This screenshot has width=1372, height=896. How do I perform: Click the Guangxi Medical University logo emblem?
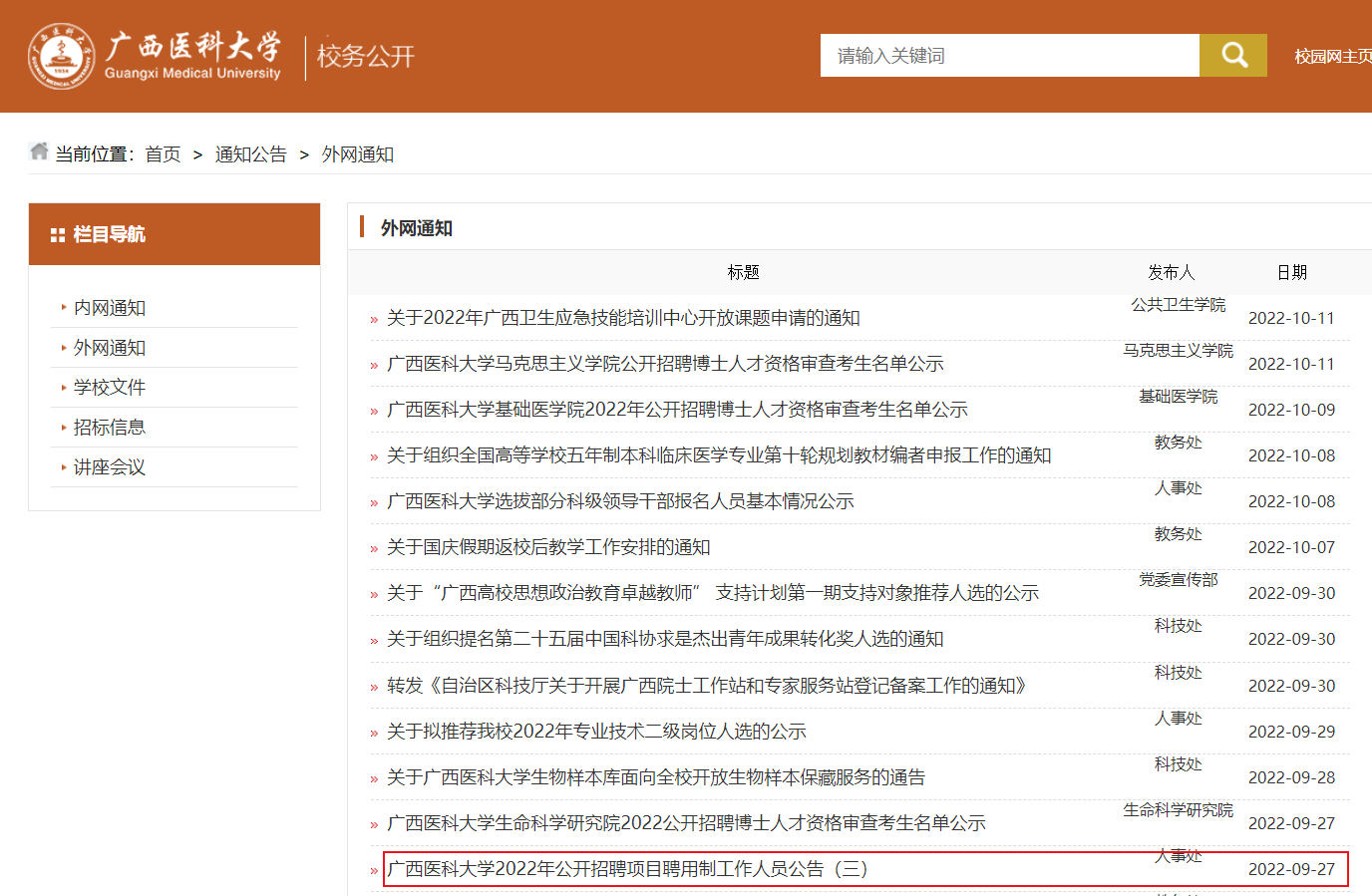coord(61,57)
